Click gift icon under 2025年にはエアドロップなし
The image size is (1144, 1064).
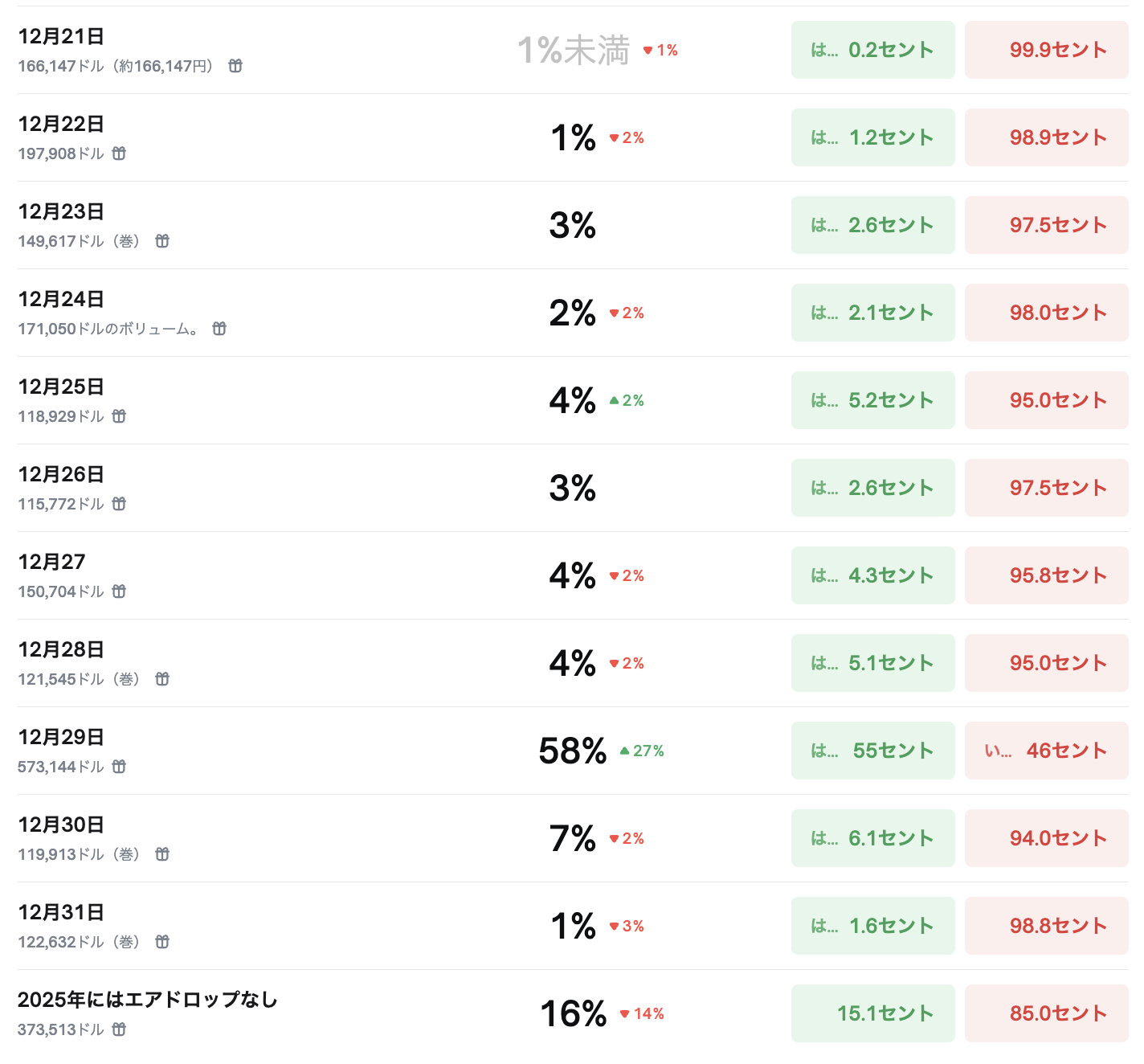[x=119, y=1029]
